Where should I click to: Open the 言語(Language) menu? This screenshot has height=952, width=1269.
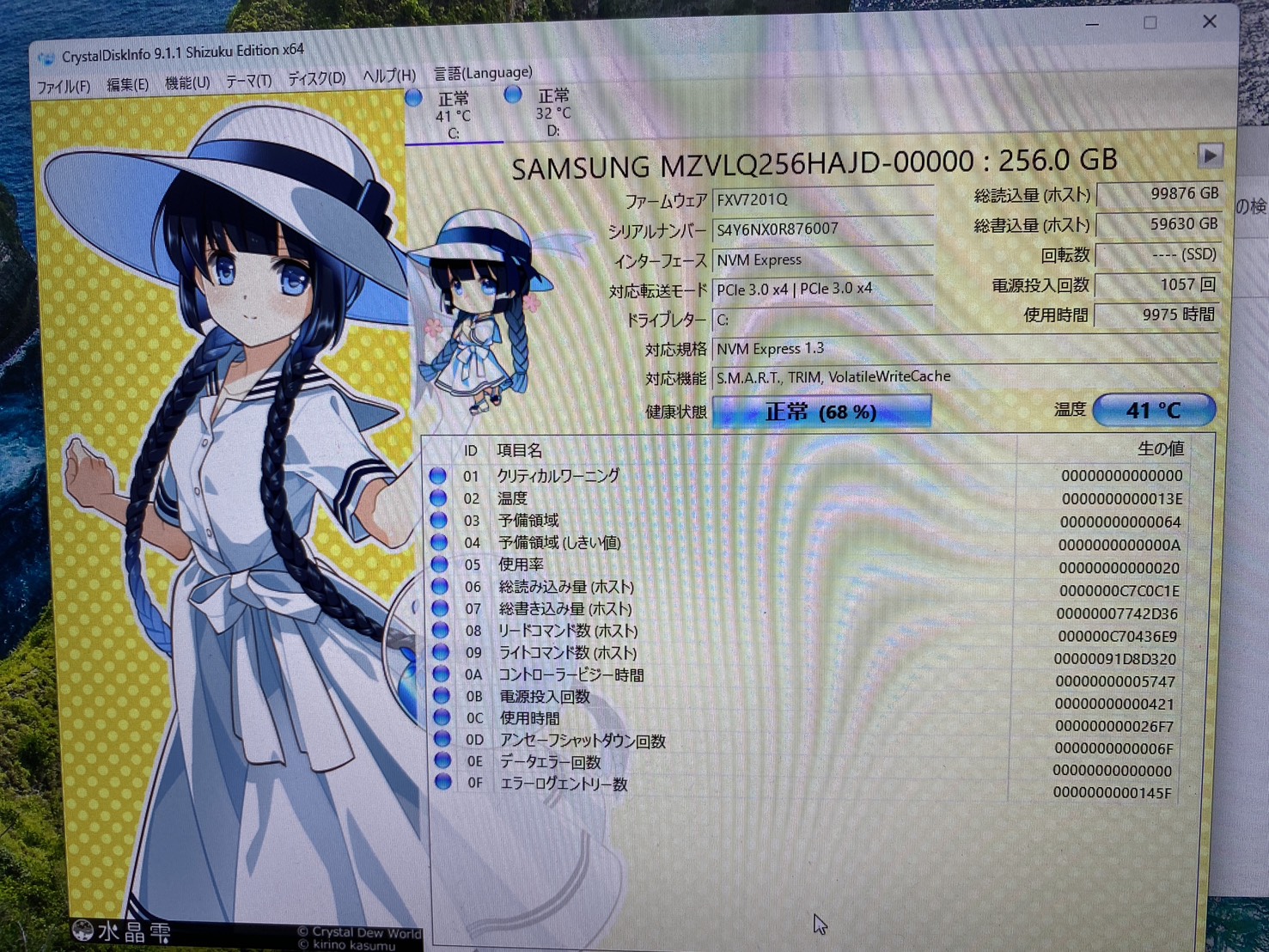(x=483, y=73)
